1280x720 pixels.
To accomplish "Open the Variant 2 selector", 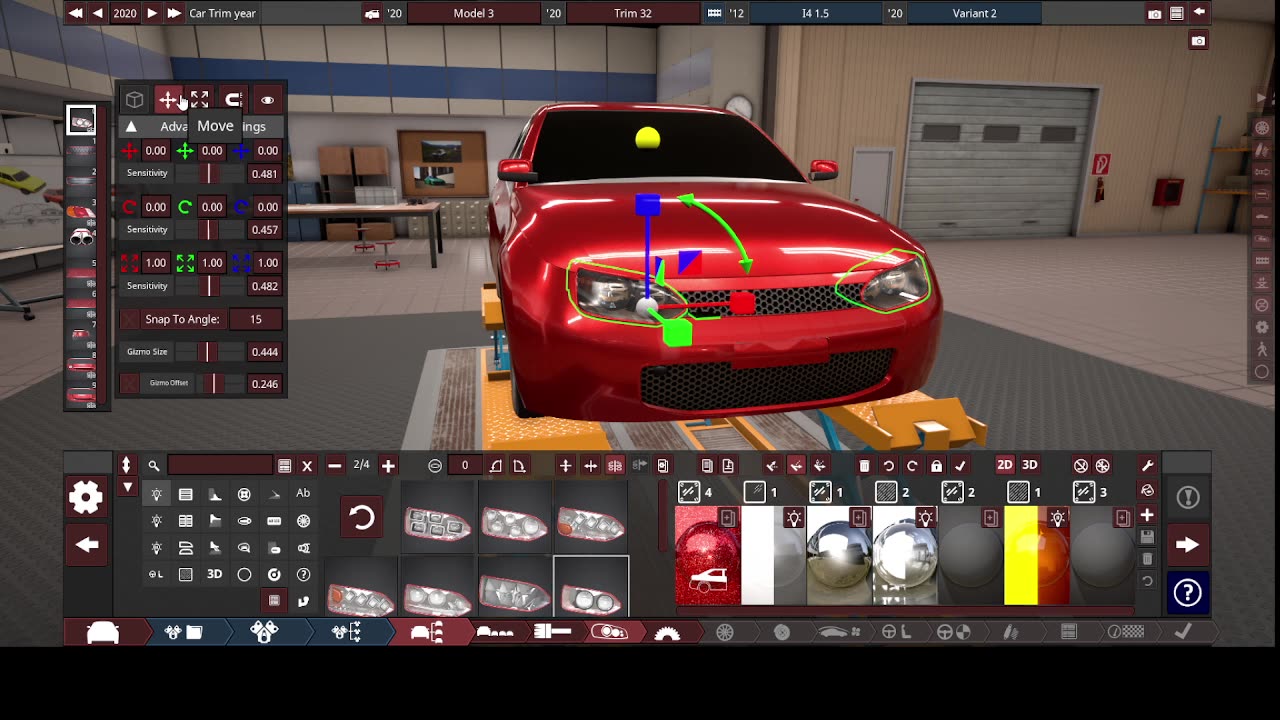I will [974, 13].
